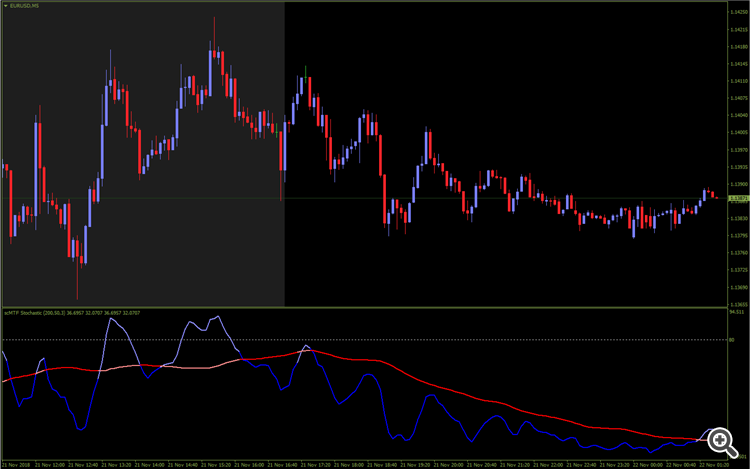Click the 21 Nov 20:00 time label
This screenshot has height=469, width=750.
[x=448, y=465]
